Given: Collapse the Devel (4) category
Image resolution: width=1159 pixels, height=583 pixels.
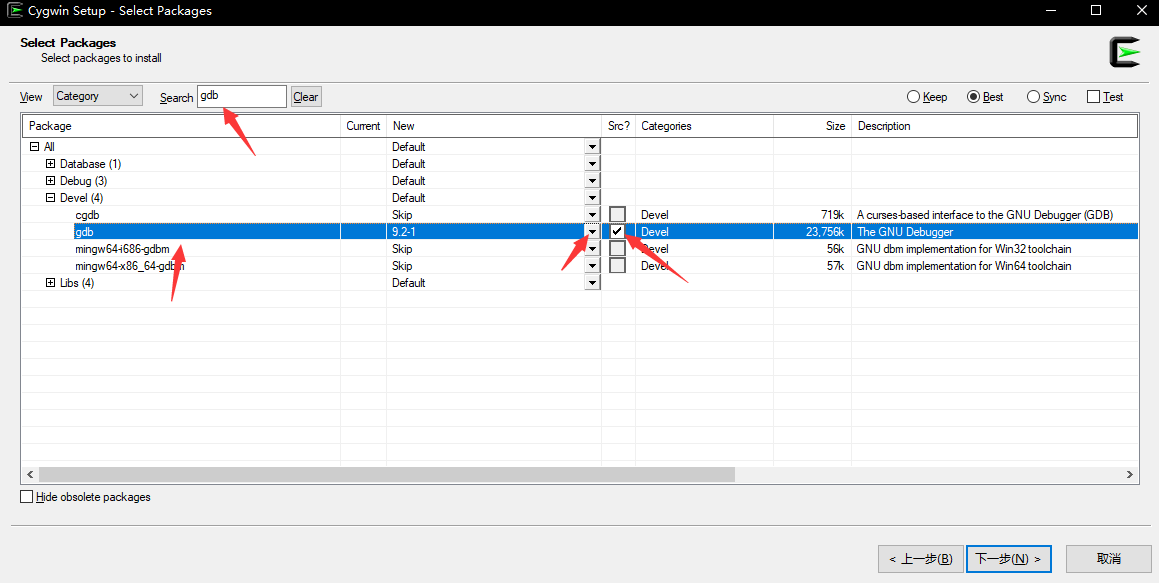Looking at the screenshot, I should click(x=50, y=197).
